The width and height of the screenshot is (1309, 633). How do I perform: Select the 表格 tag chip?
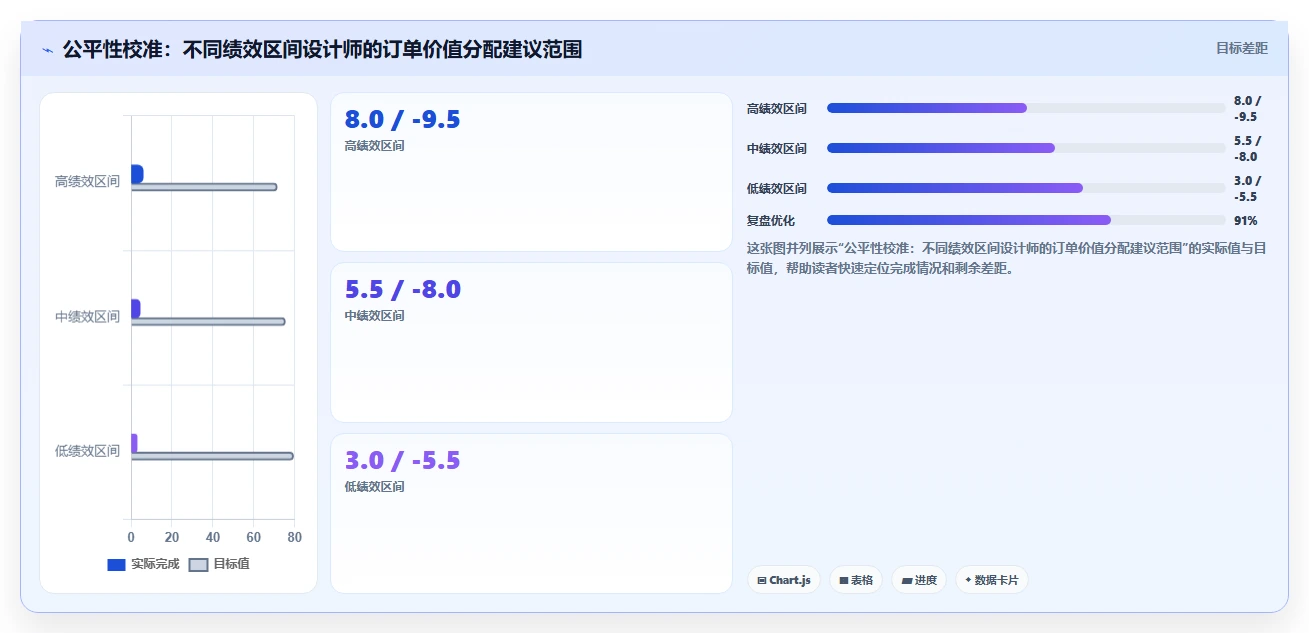pyautogui.click(x=856, y=580)
